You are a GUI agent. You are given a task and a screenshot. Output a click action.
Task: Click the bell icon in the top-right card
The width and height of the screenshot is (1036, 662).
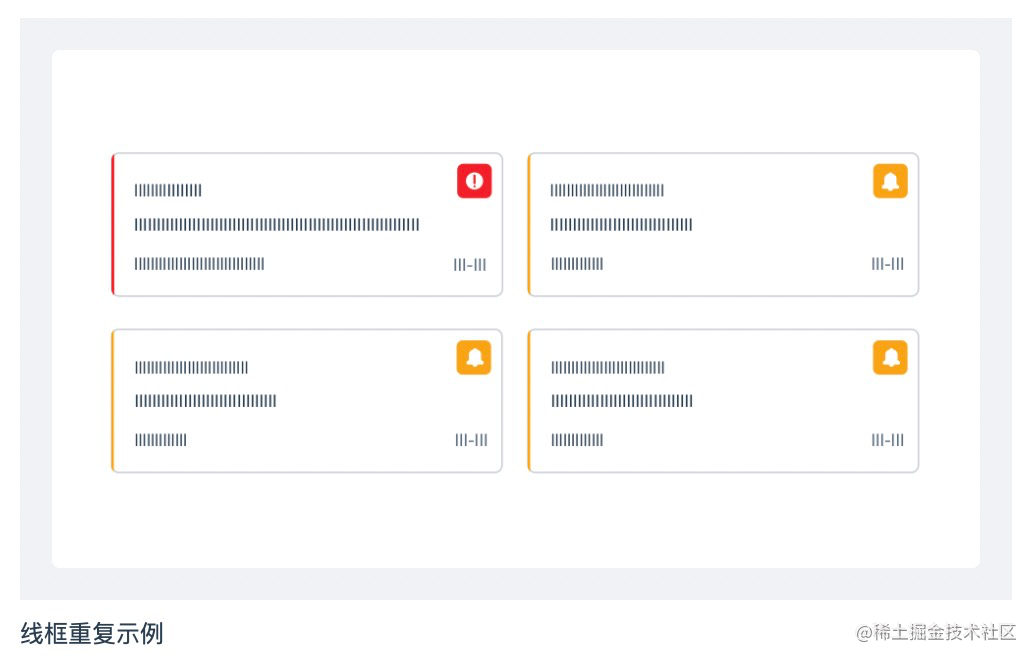pos(890,181)
